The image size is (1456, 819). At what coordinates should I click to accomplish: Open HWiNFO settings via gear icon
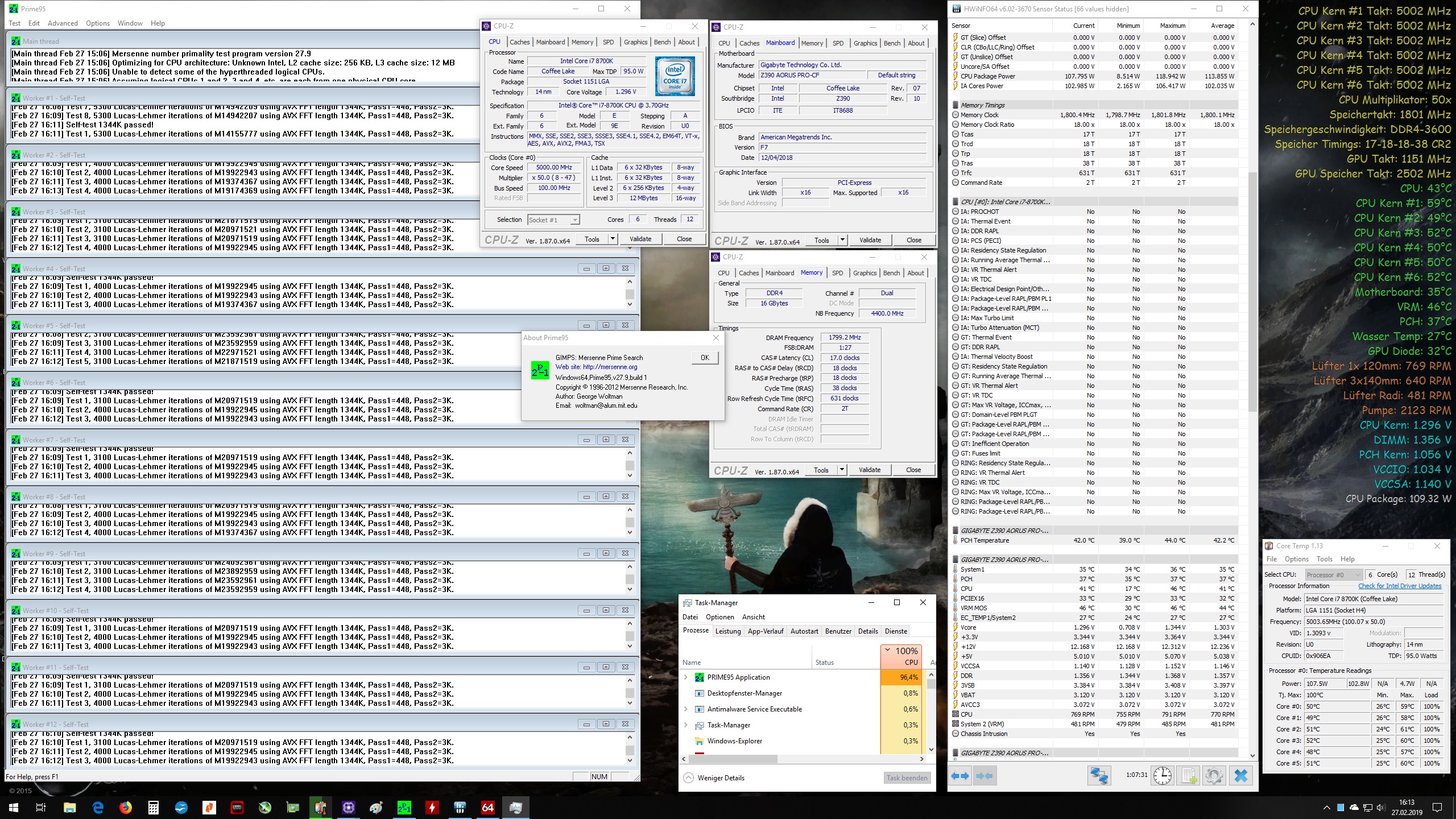tap(1215, 776)
